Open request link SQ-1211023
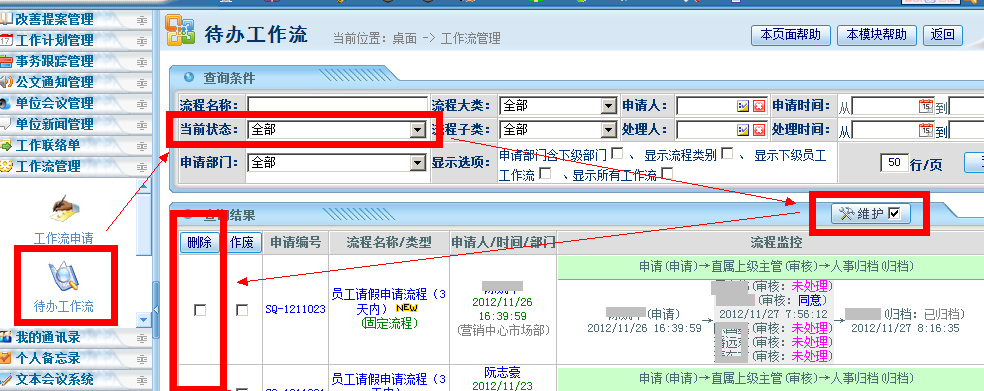This screenshot has height=391, width=984. coord(295,309)
